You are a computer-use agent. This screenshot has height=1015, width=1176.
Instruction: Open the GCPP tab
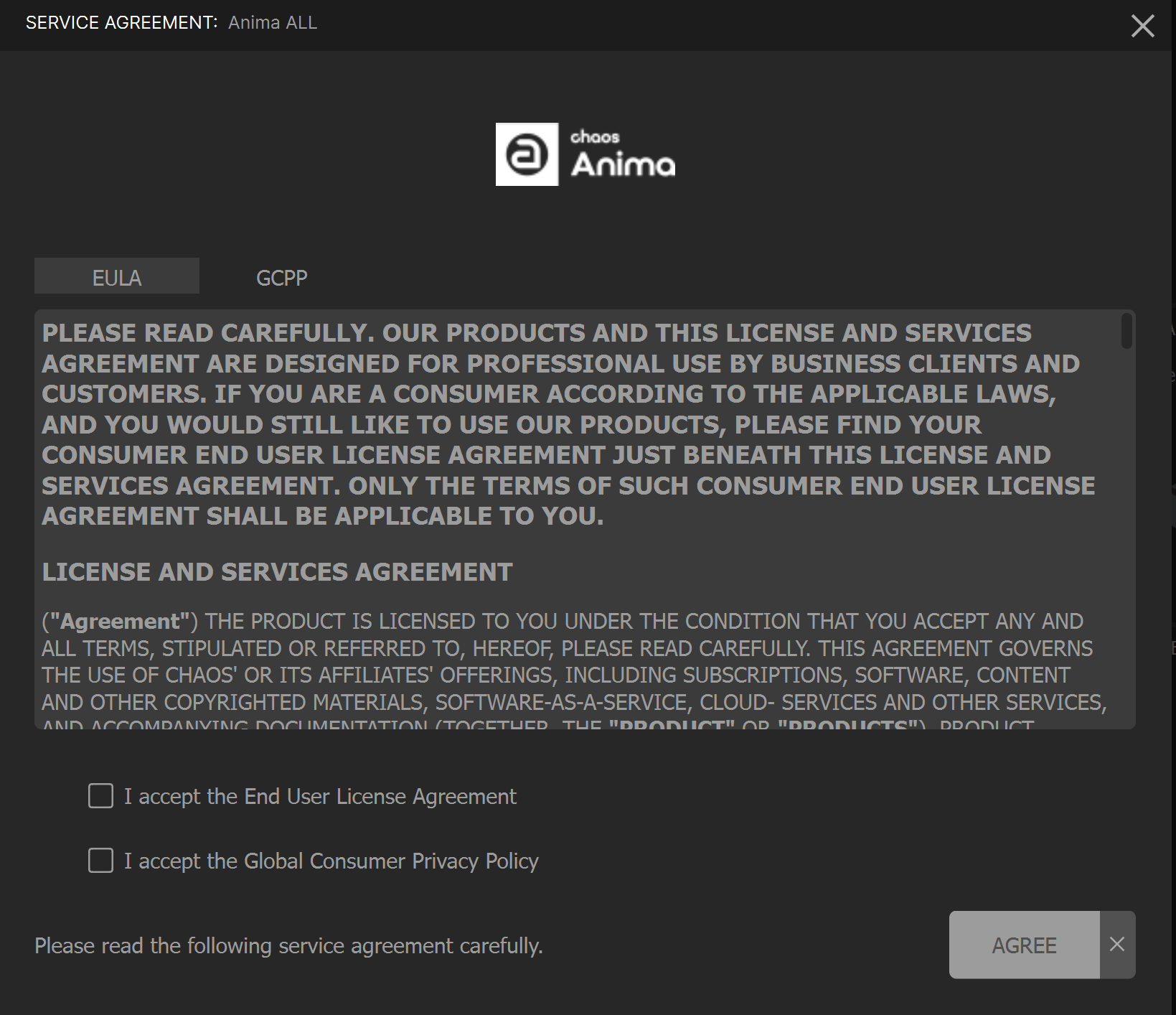[282, 277]
